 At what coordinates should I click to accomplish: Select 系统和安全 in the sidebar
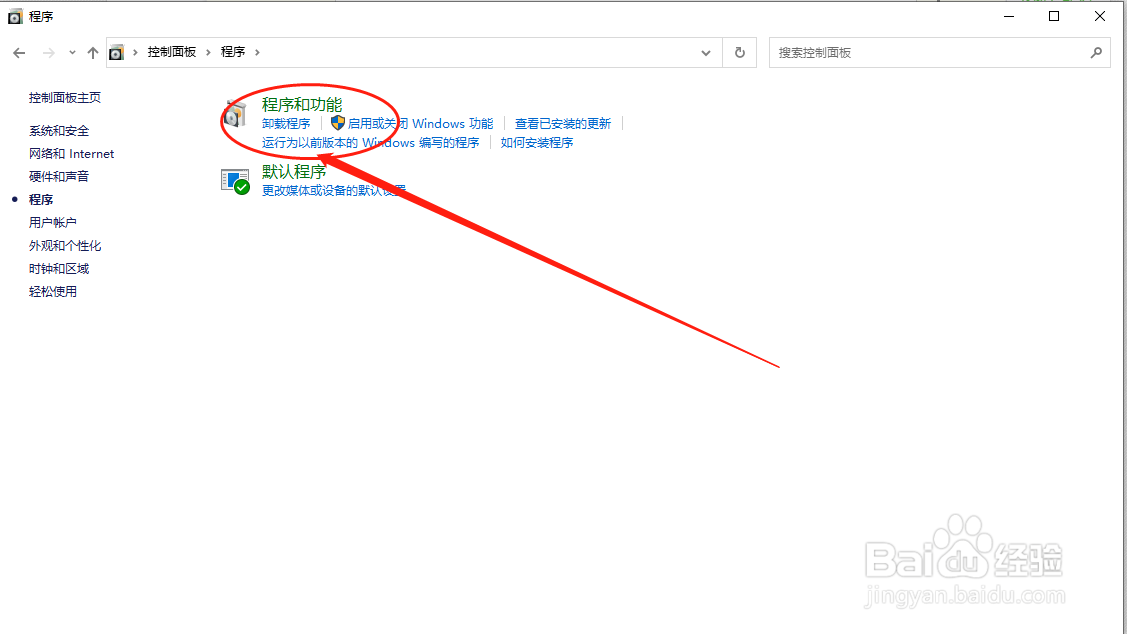click(x=60, y=130)
